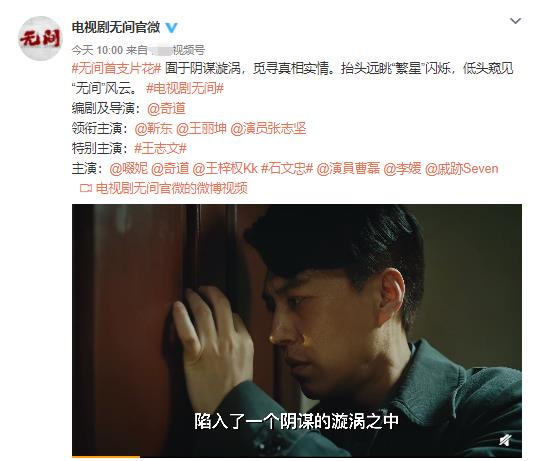
Task: Open the #石文忠# topic tag
Action: pyautogui.click(x=287, y=168)
